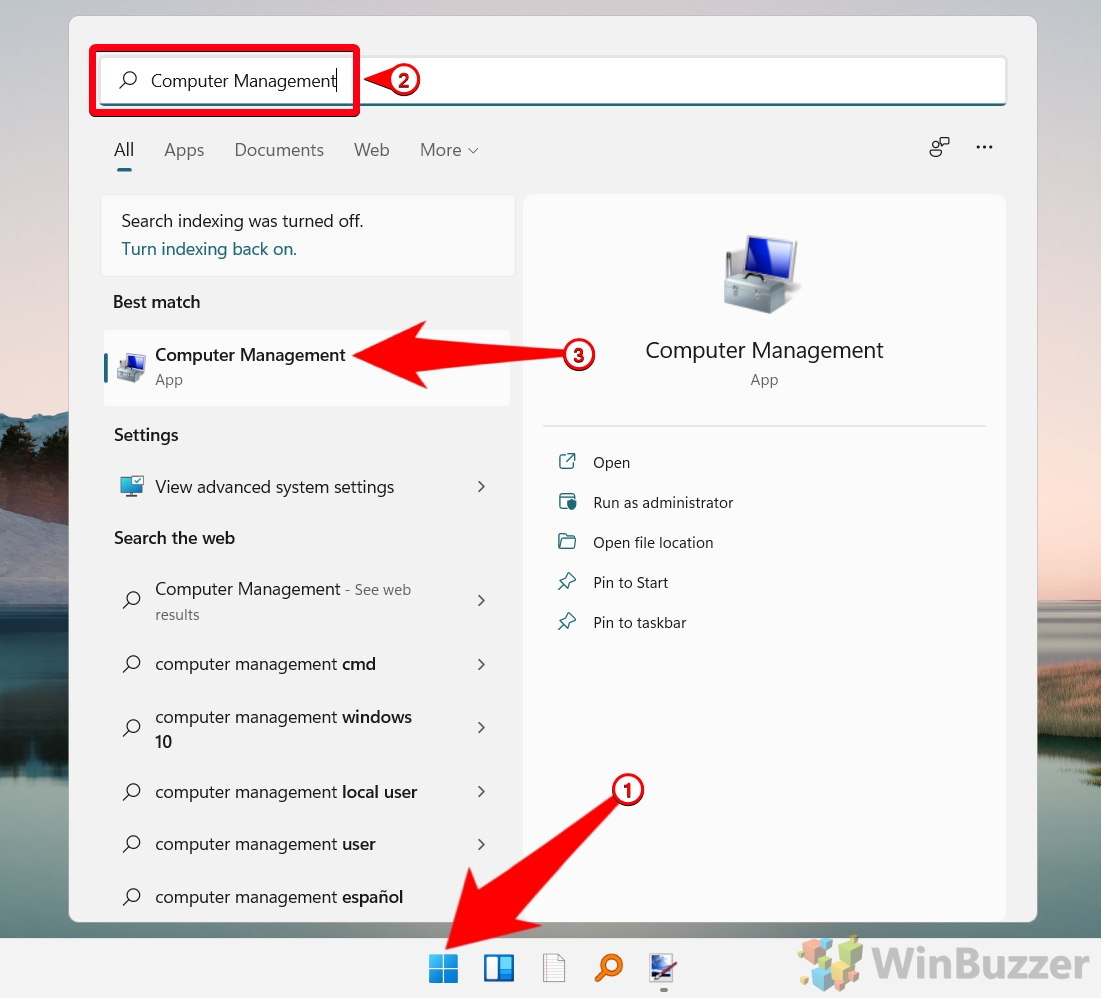Open 'View advanced system settings' result
Viewport: 1101px width, 998px height.
(307, 486)
